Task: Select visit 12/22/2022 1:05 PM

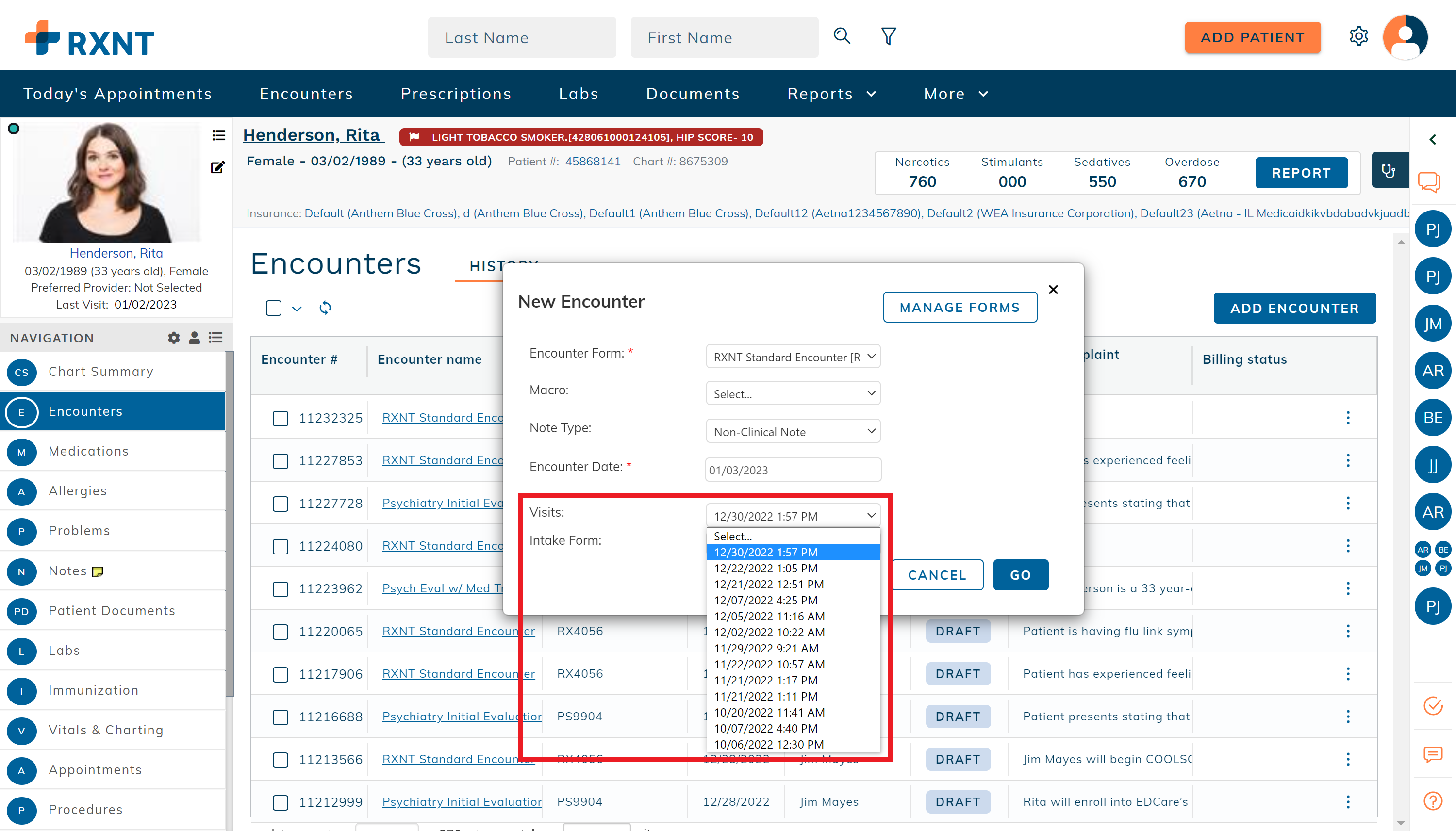Action: click(793, 569)
